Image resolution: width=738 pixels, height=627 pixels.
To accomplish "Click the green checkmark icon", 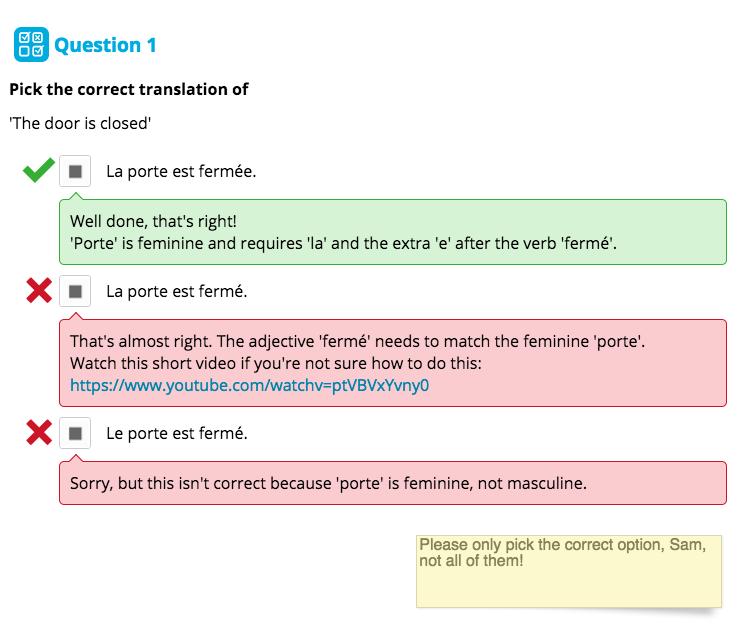I will point(38,171).
